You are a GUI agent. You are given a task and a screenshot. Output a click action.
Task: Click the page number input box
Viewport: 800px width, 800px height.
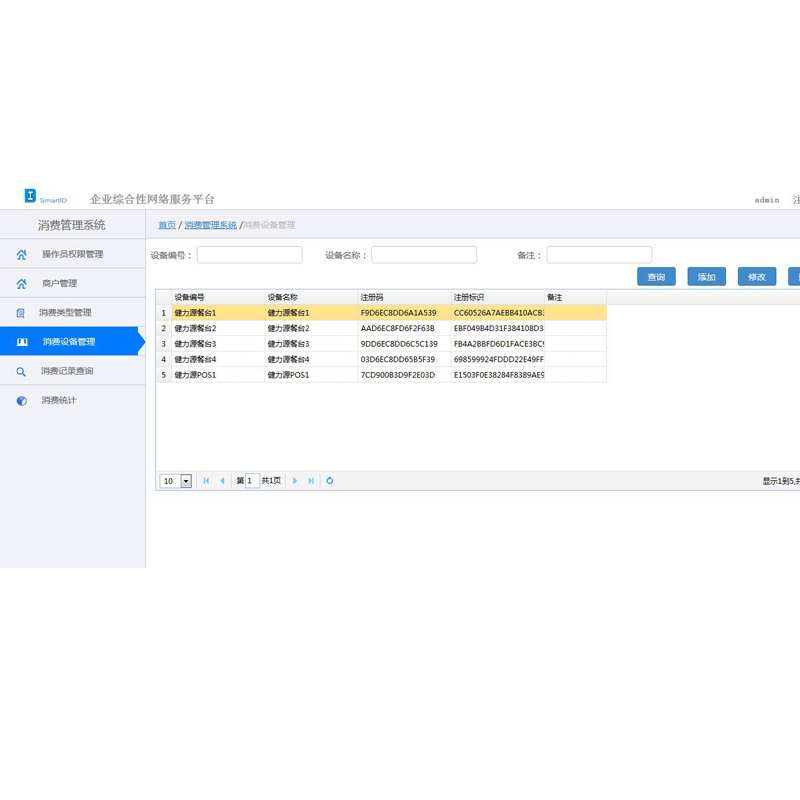tap(253, 481)
